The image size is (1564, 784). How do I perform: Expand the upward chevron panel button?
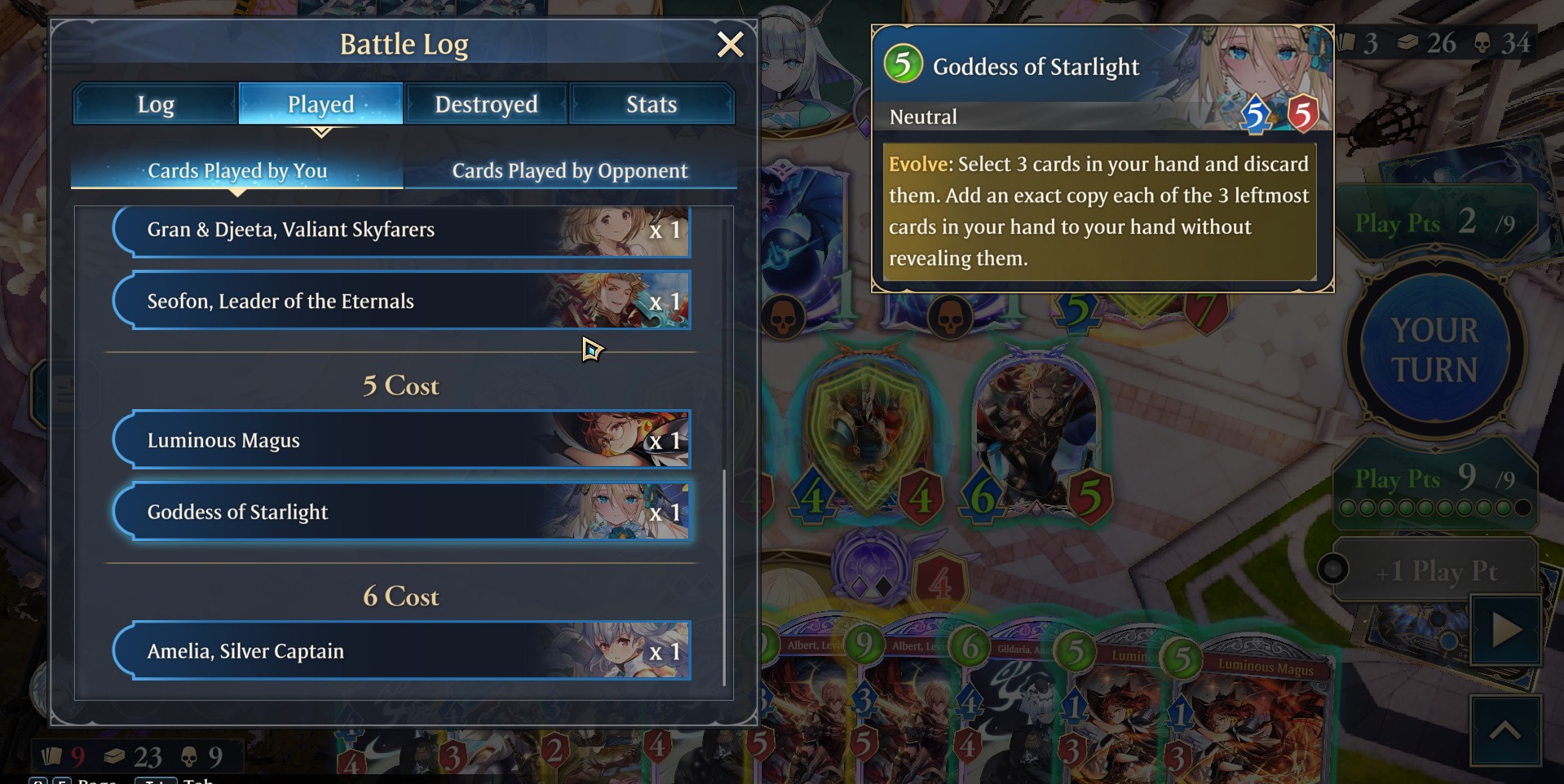click(1505, 731)
